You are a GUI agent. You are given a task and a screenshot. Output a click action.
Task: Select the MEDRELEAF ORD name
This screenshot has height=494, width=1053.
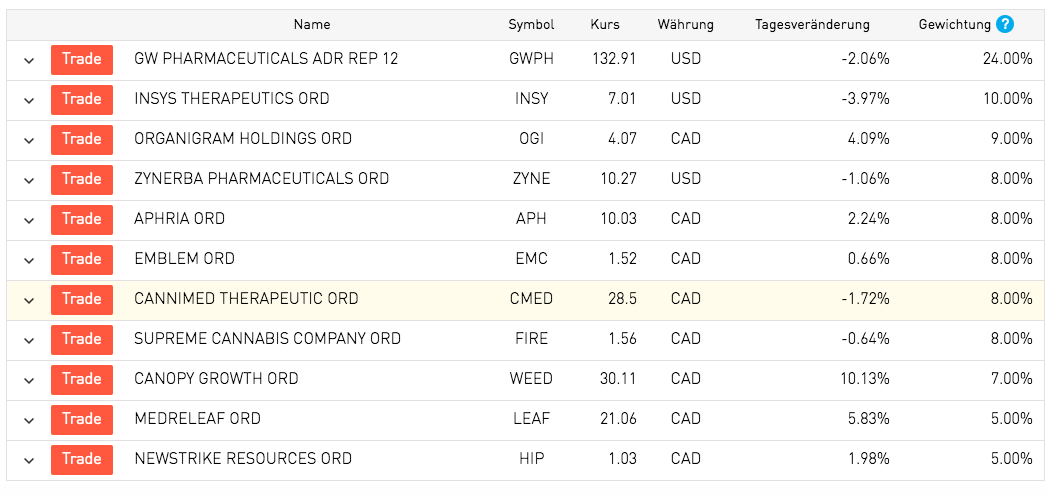(x=197, y=419)
